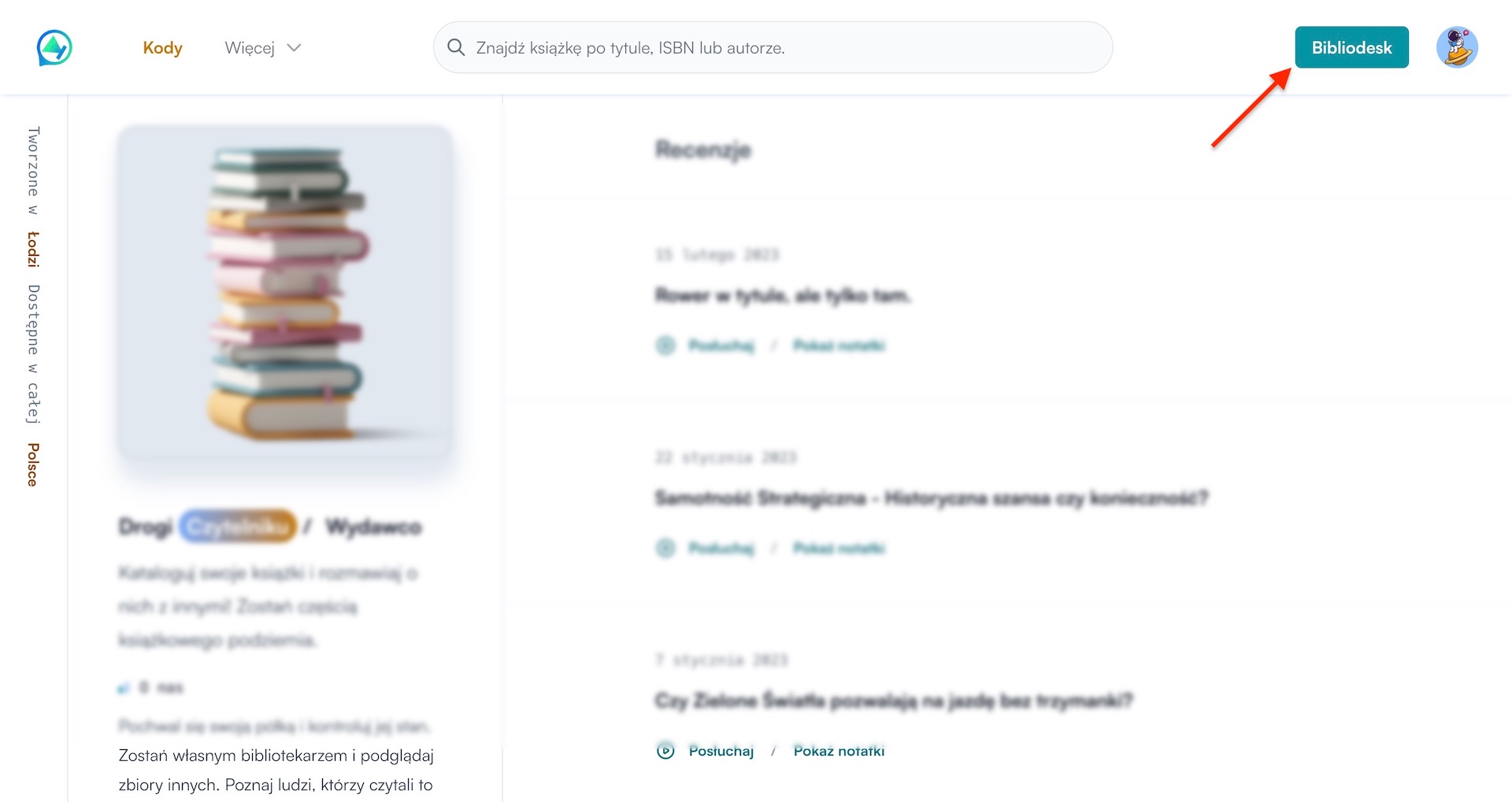Open the "Rower w tytule, ale tylko tam" review
The height and width of the screenshot is (802, 1512).
pos(783,296)
